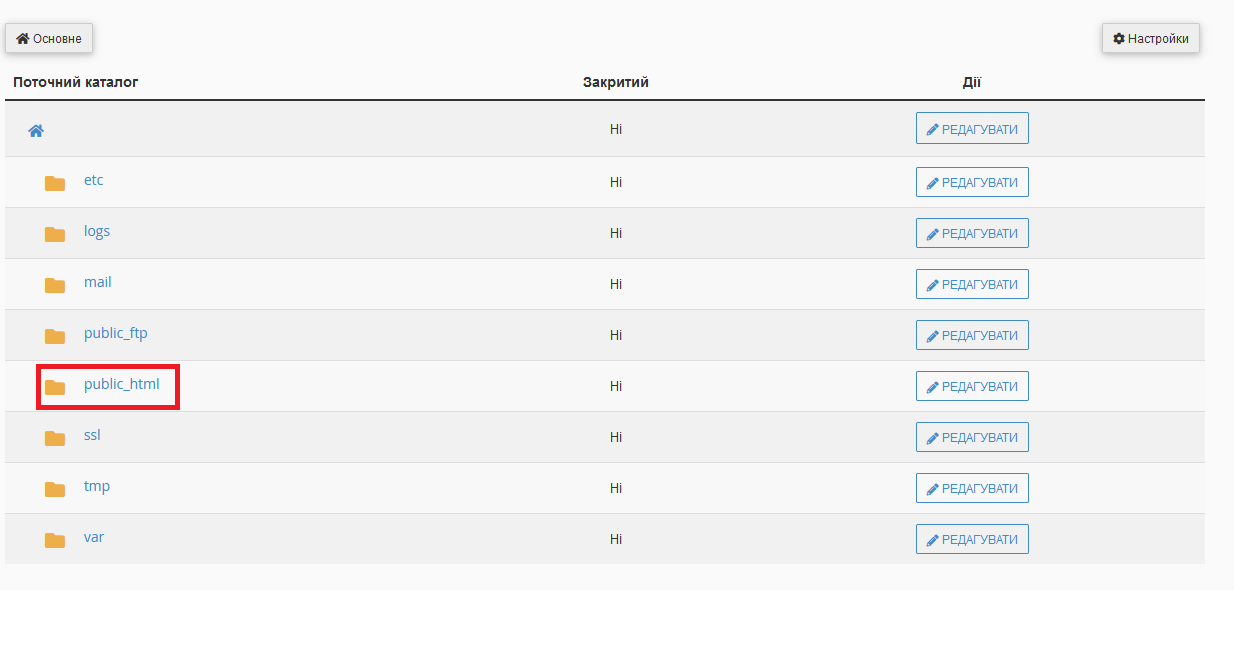This screenshot has width=1234, height=648.
Task: Click the logs folder icon
Action: click(x=55, y=234)
